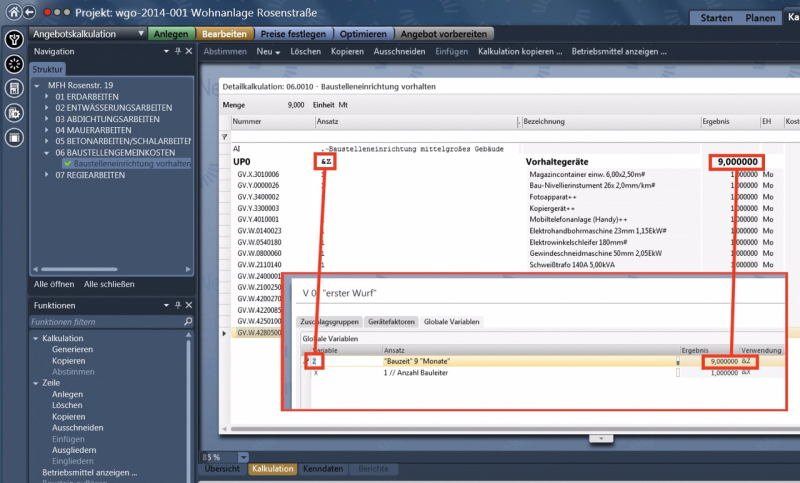This screenshot has width=800, height=483.
Task: Click the Alle schließen link
Action: point(109,284)
